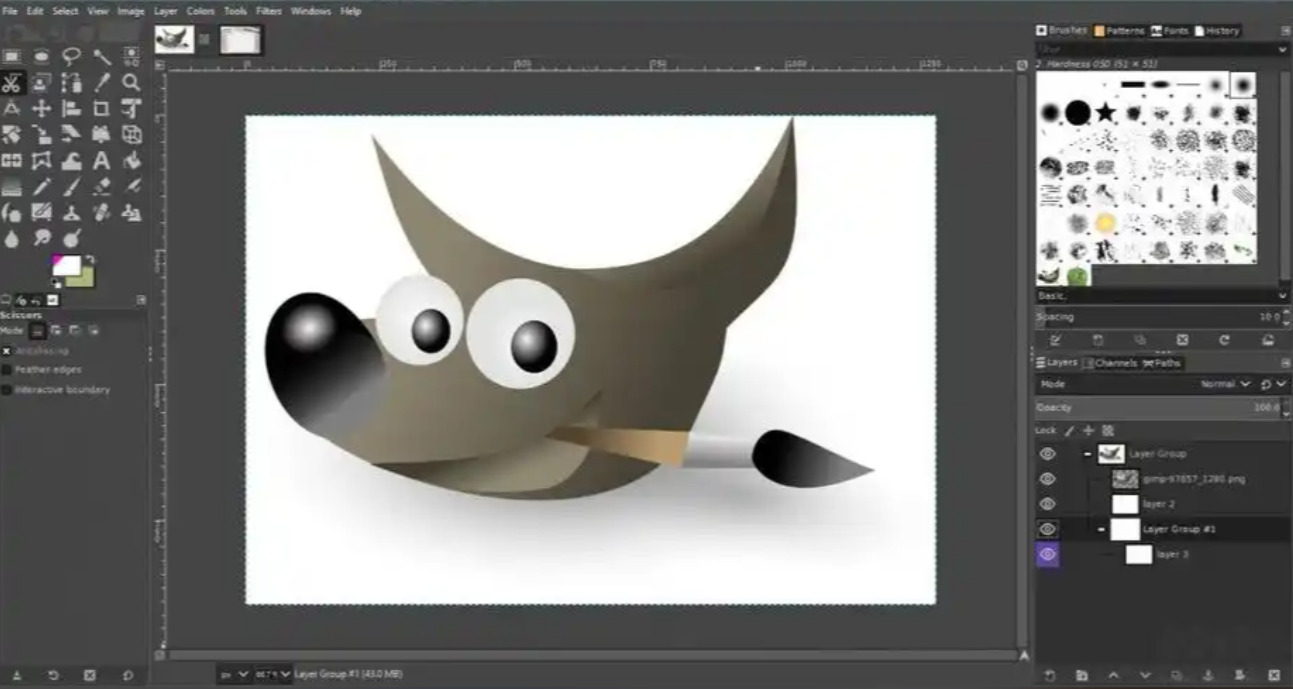Viewport: 1293px width, 689px height.
Task: Click delete brush icon below Spacing
Action: (1182, 340)
